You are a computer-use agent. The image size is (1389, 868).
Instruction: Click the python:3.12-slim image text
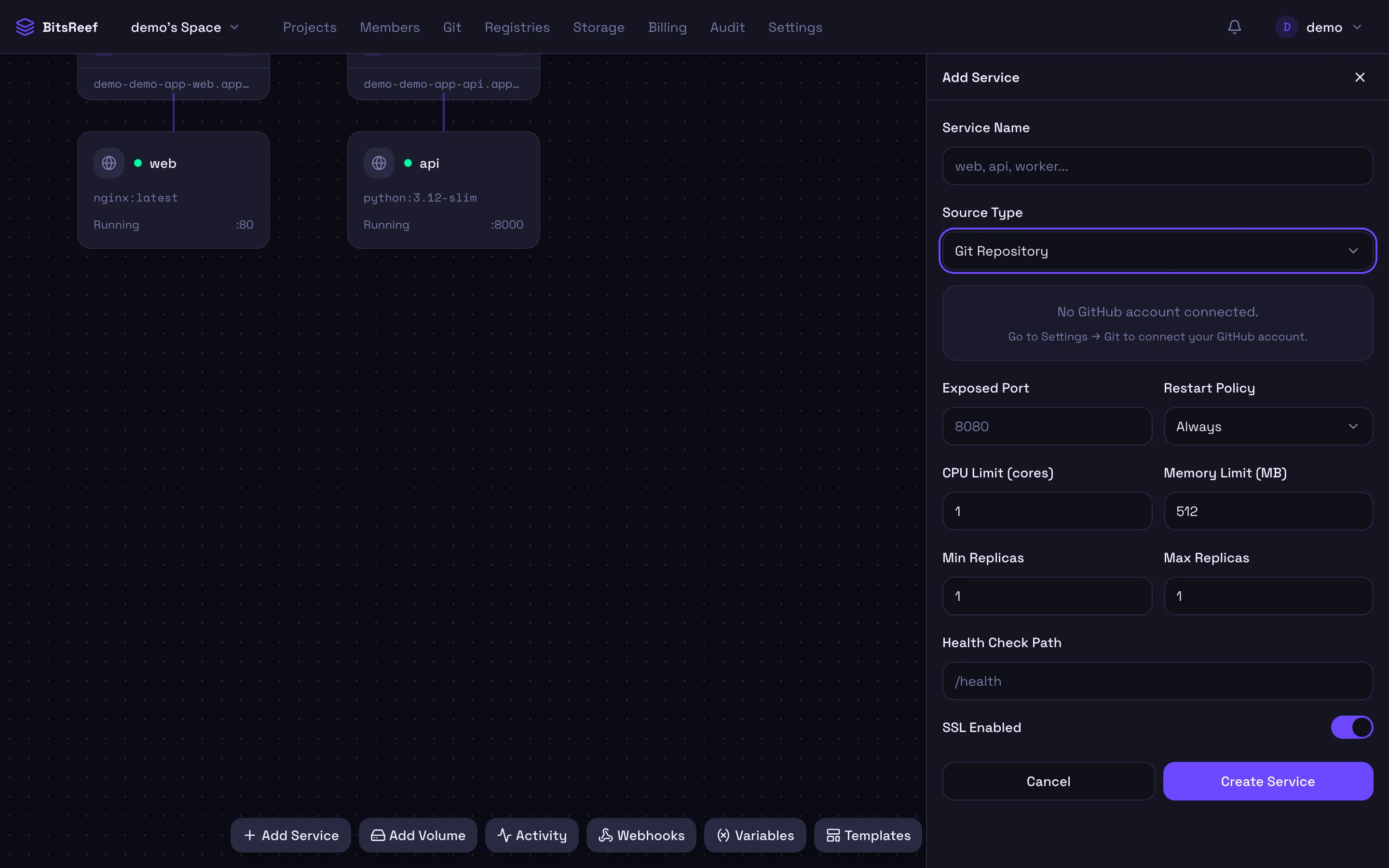pyautogui.click(x=420, y=198)
